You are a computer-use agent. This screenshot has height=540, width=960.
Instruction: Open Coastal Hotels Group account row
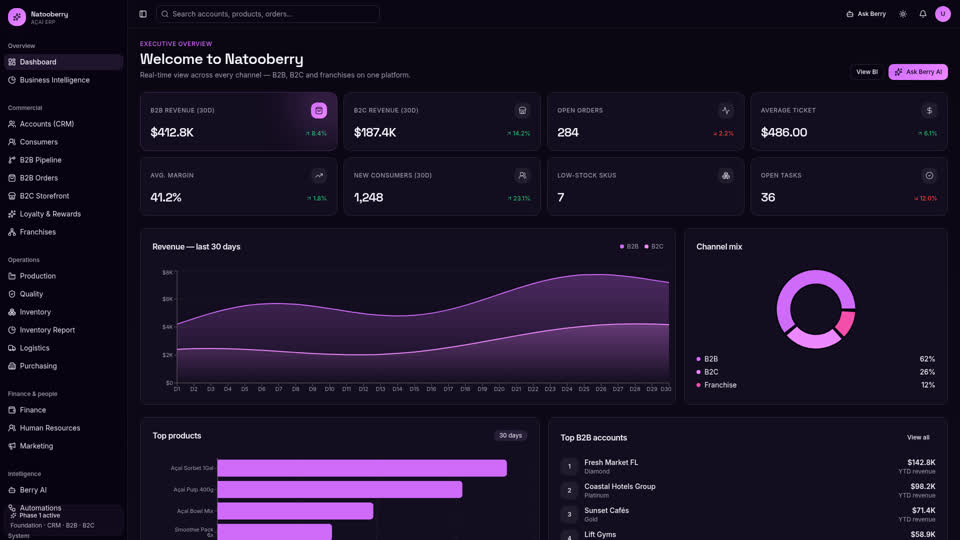(748, 490)
